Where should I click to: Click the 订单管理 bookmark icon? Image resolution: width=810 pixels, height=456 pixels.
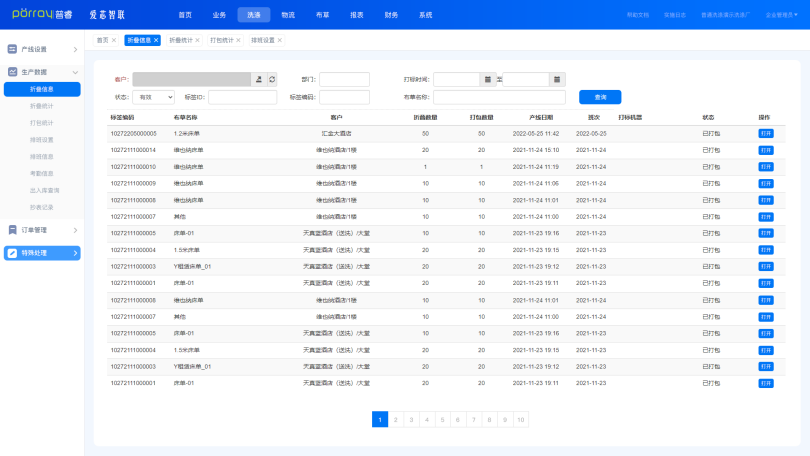tap(12, 230)
